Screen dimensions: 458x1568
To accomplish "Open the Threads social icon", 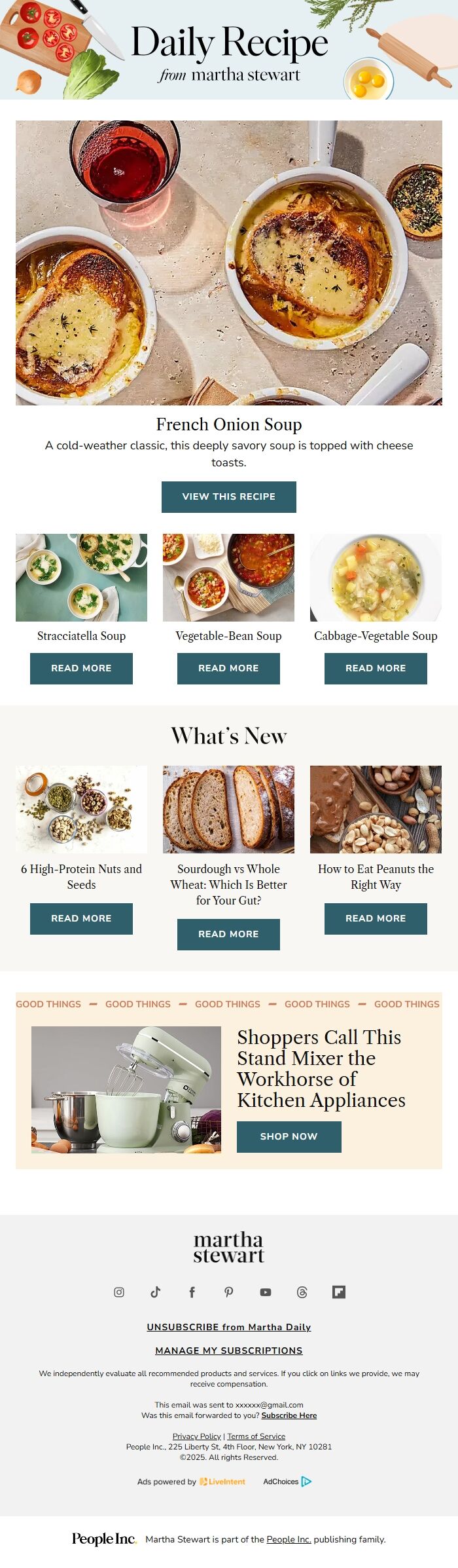I will coord(302,1292).
